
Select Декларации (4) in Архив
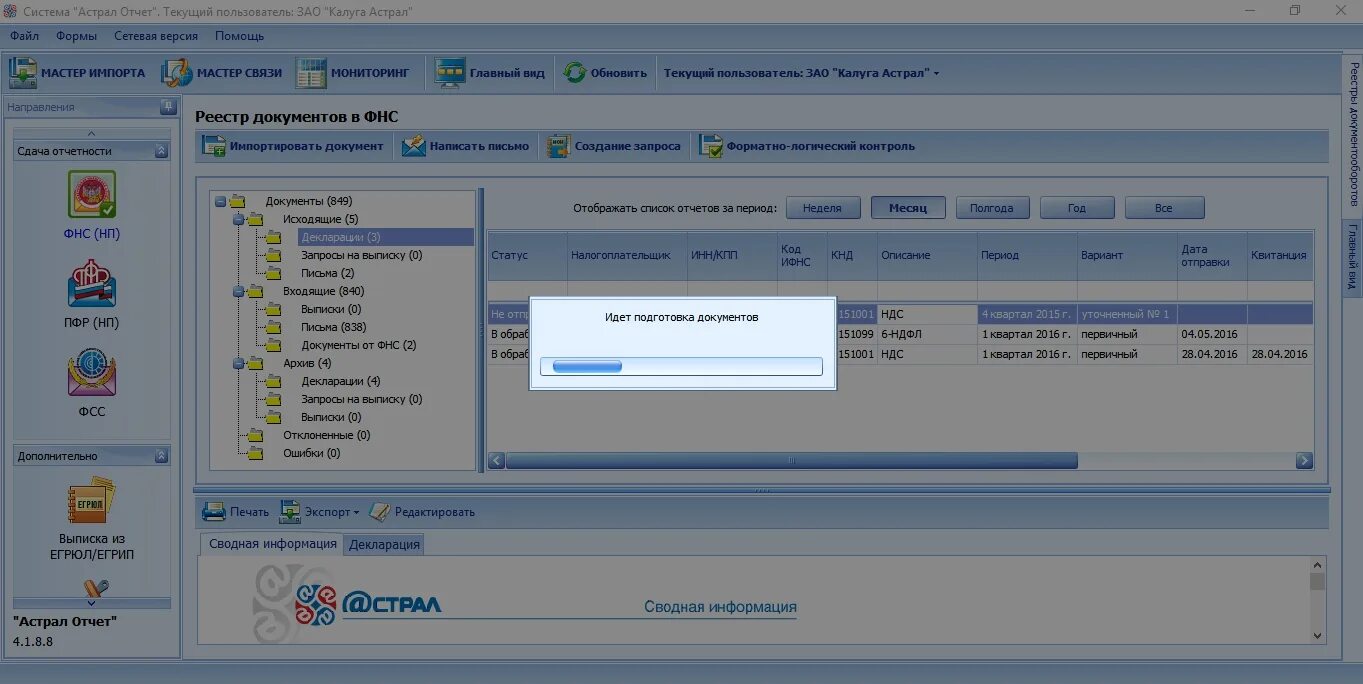pyautogui.click(x=341, y=381)
